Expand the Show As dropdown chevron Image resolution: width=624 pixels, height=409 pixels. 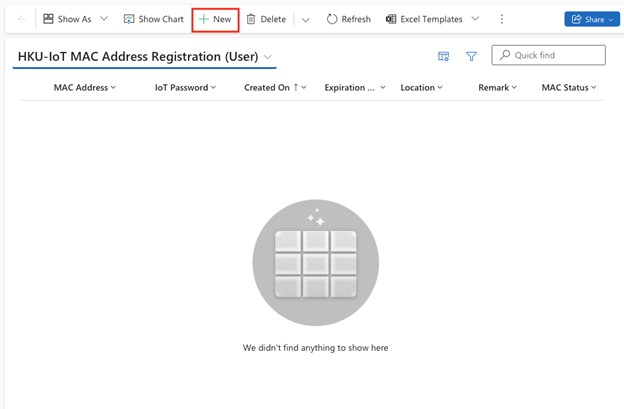tap(104, 19)
